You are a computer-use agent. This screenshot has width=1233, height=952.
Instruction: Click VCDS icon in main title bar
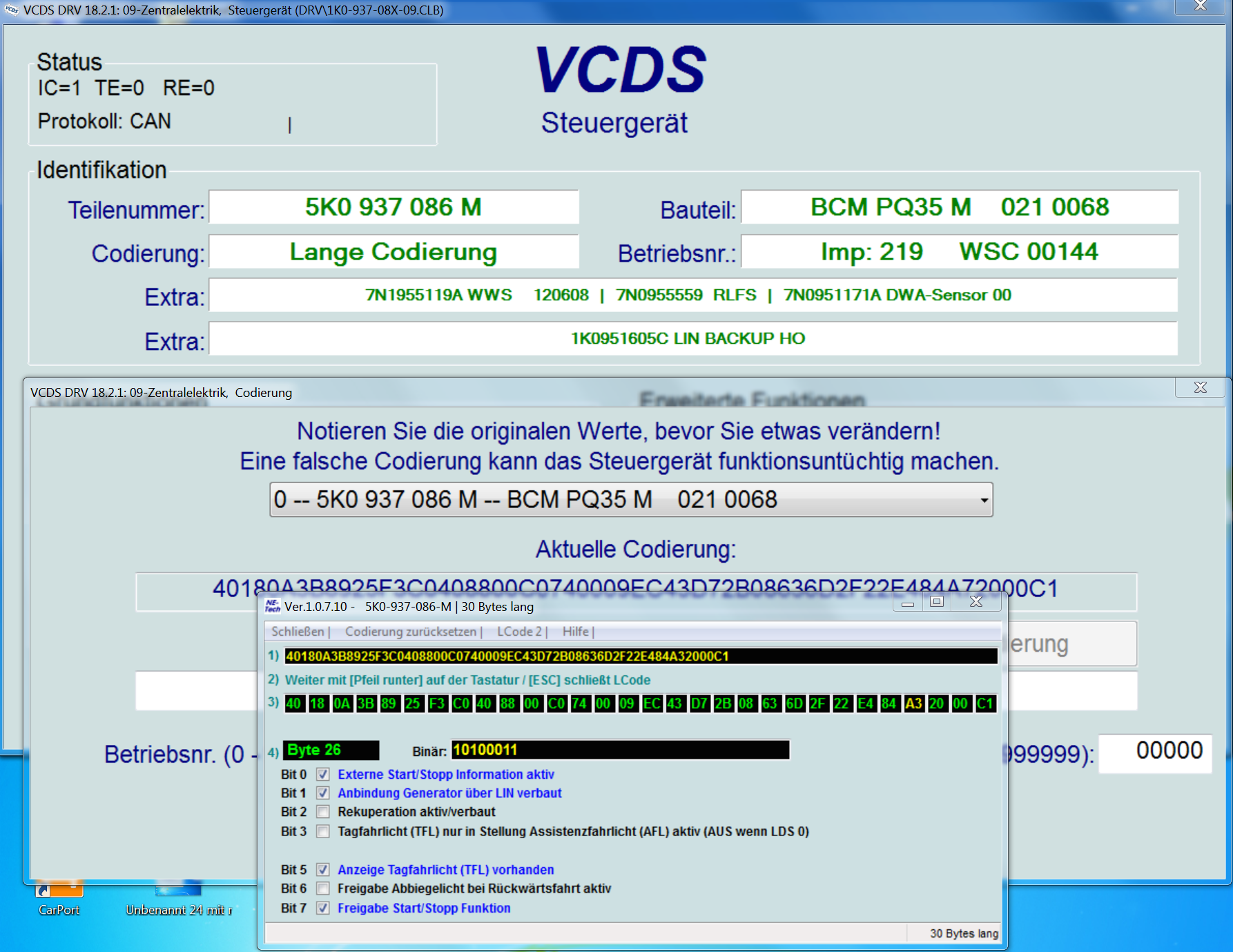point(12,10)
